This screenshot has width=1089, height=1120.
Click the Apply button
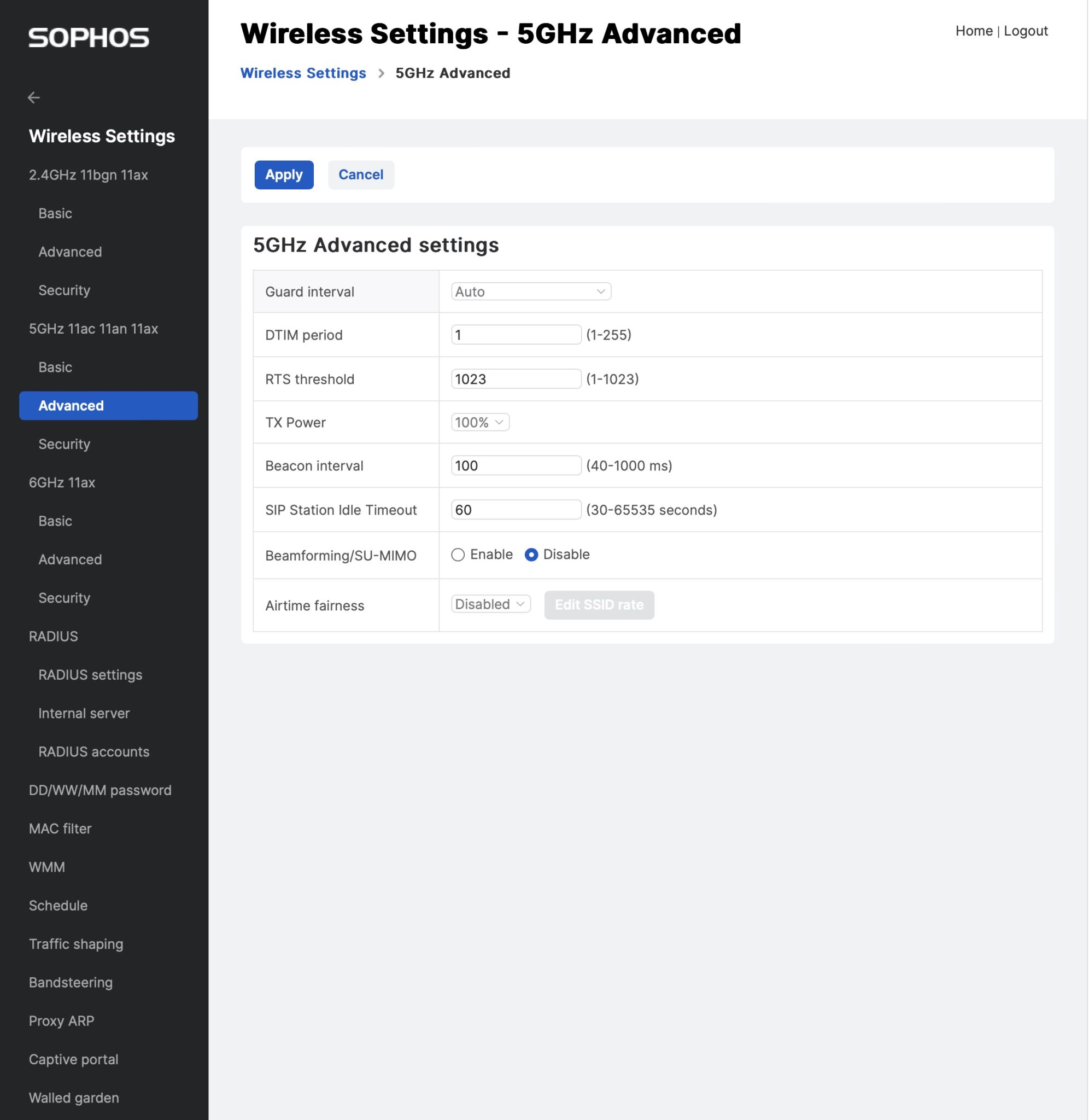coord(284,174)
